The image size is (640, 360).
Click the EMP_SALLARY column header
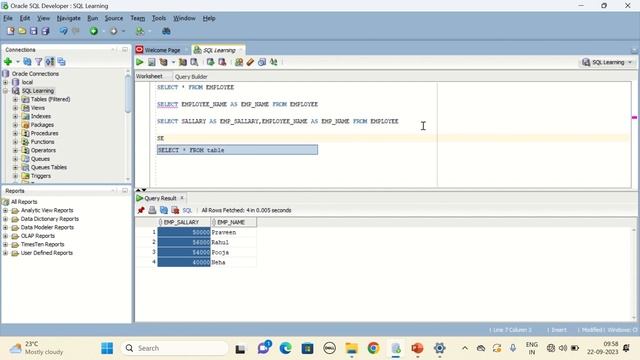tap(184, 222)
